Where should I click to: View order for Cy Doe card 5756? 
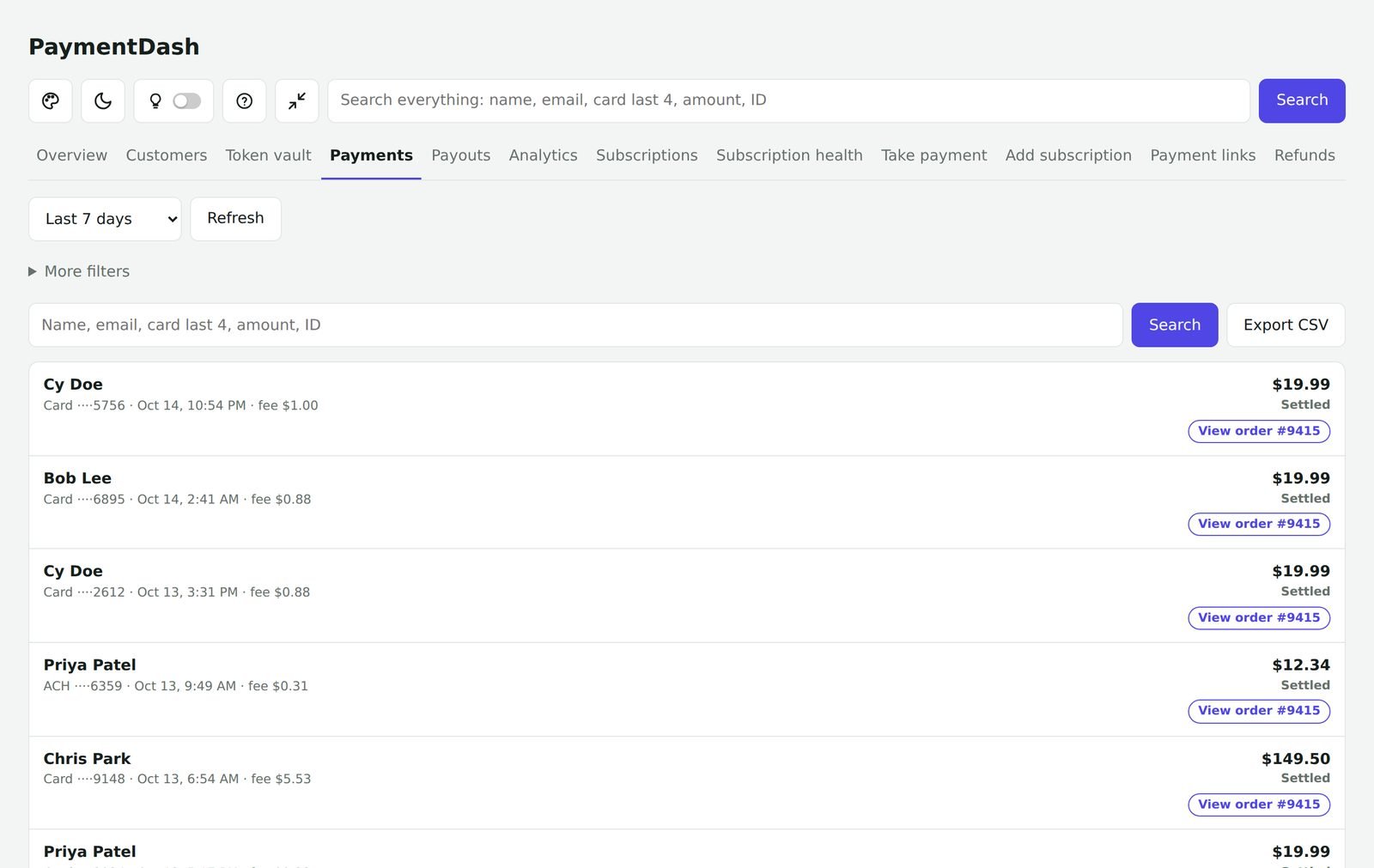click(x=1259, y=431)
